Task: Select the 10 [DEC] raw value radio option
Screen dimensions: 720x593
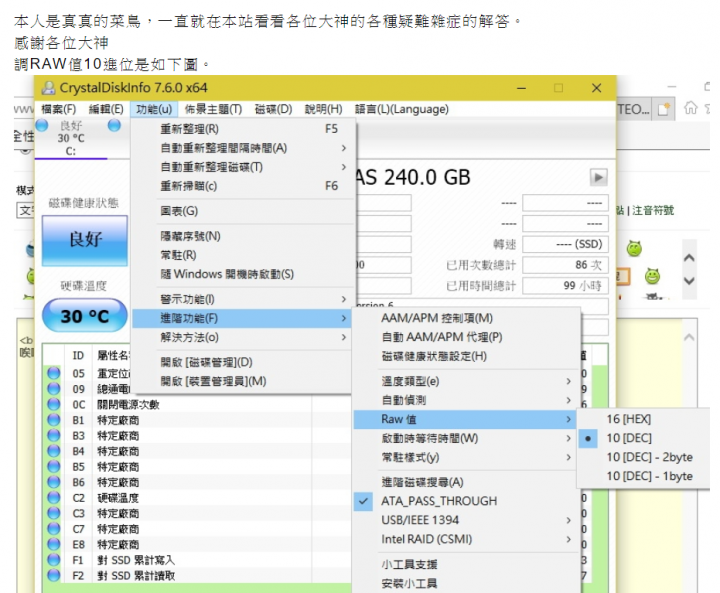Action: point(643,438)
